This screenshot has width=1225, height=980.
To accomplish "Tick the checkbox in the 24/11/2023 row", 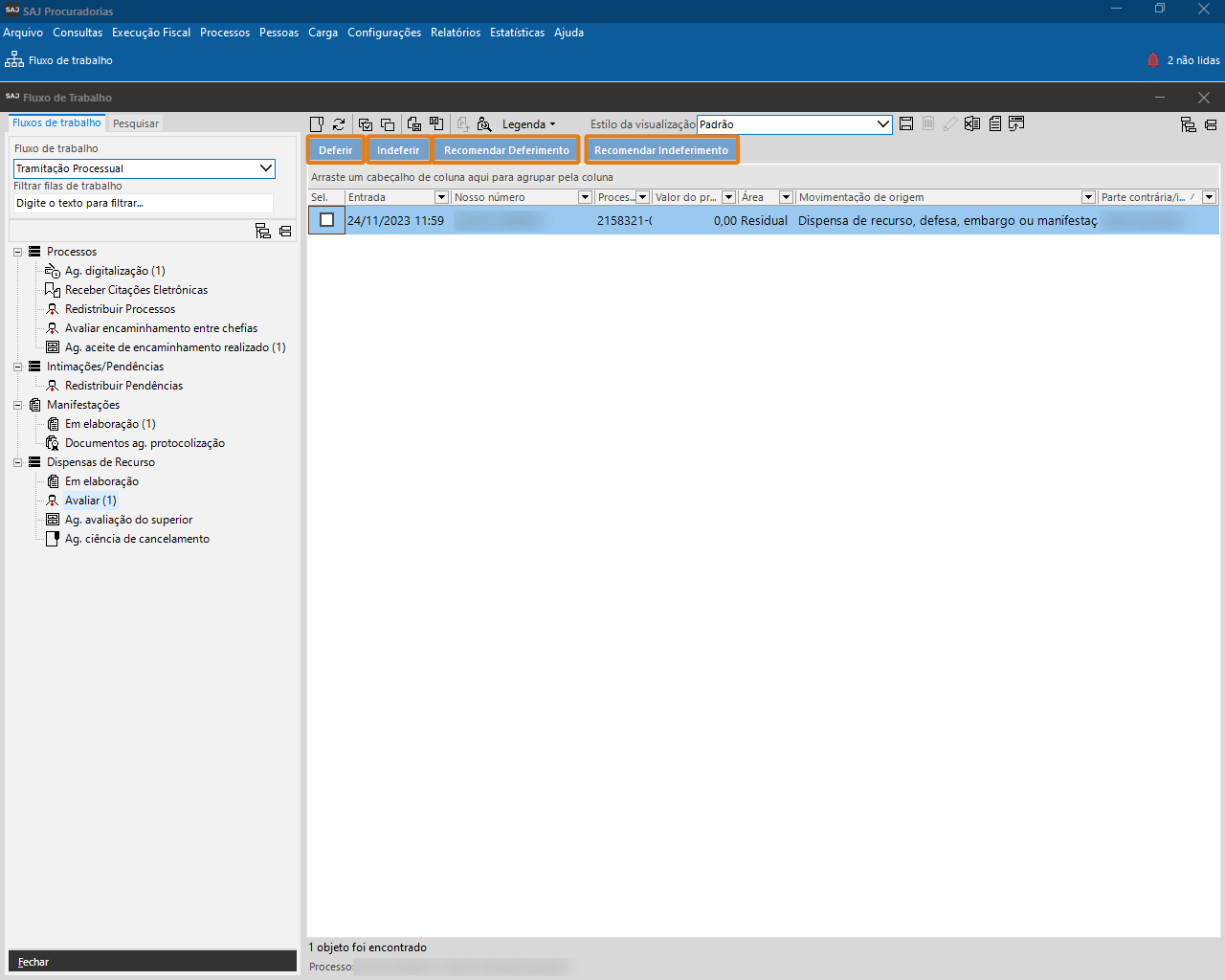I will 326,220.
